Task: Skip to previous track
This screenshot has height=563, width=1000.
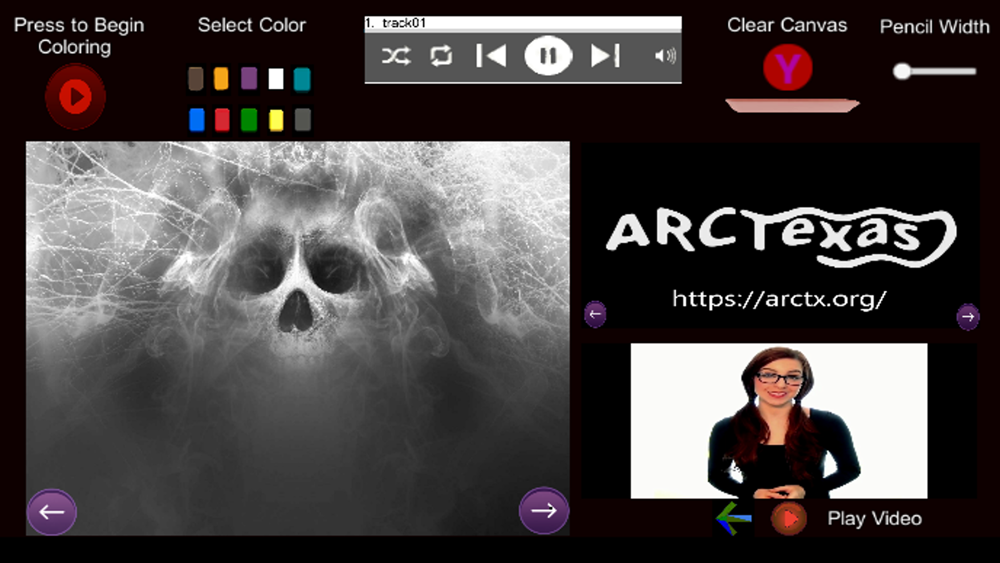Action: click(491, 56)
